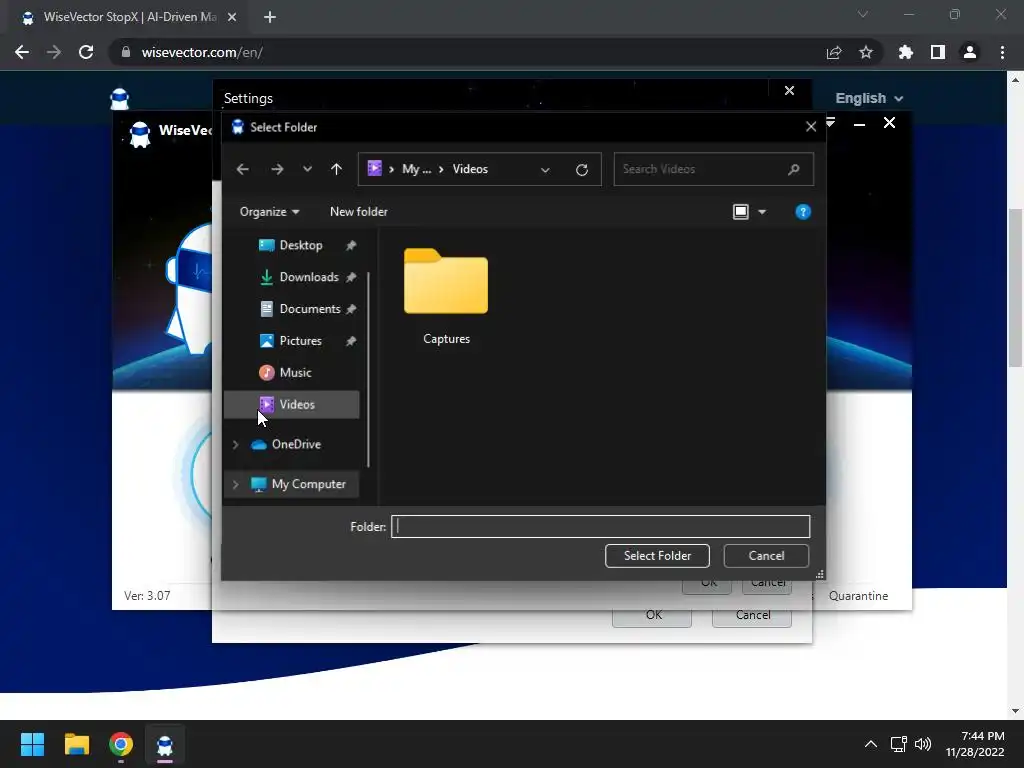Expand the OneDrive tree node

point(235,445)
